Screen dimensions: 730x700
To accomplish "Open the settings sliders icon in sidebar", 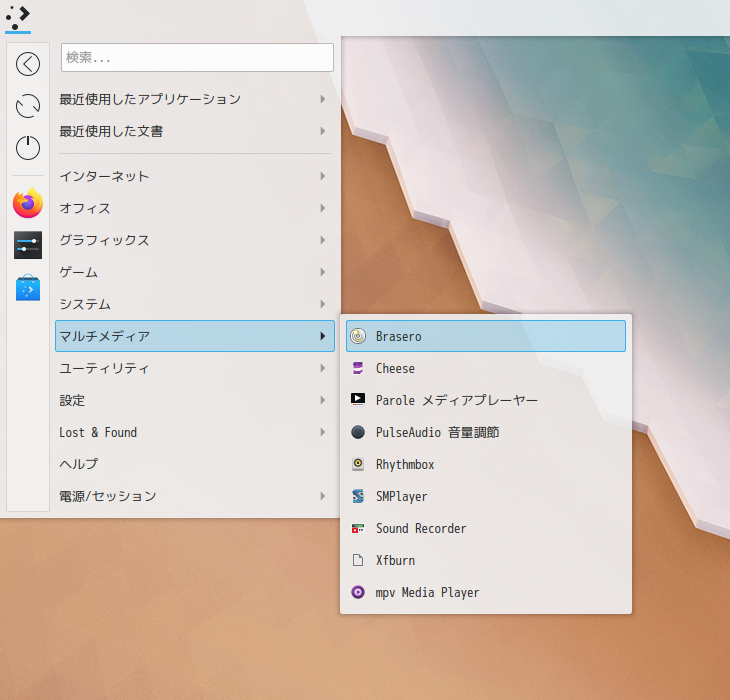I will pos(28,245).
